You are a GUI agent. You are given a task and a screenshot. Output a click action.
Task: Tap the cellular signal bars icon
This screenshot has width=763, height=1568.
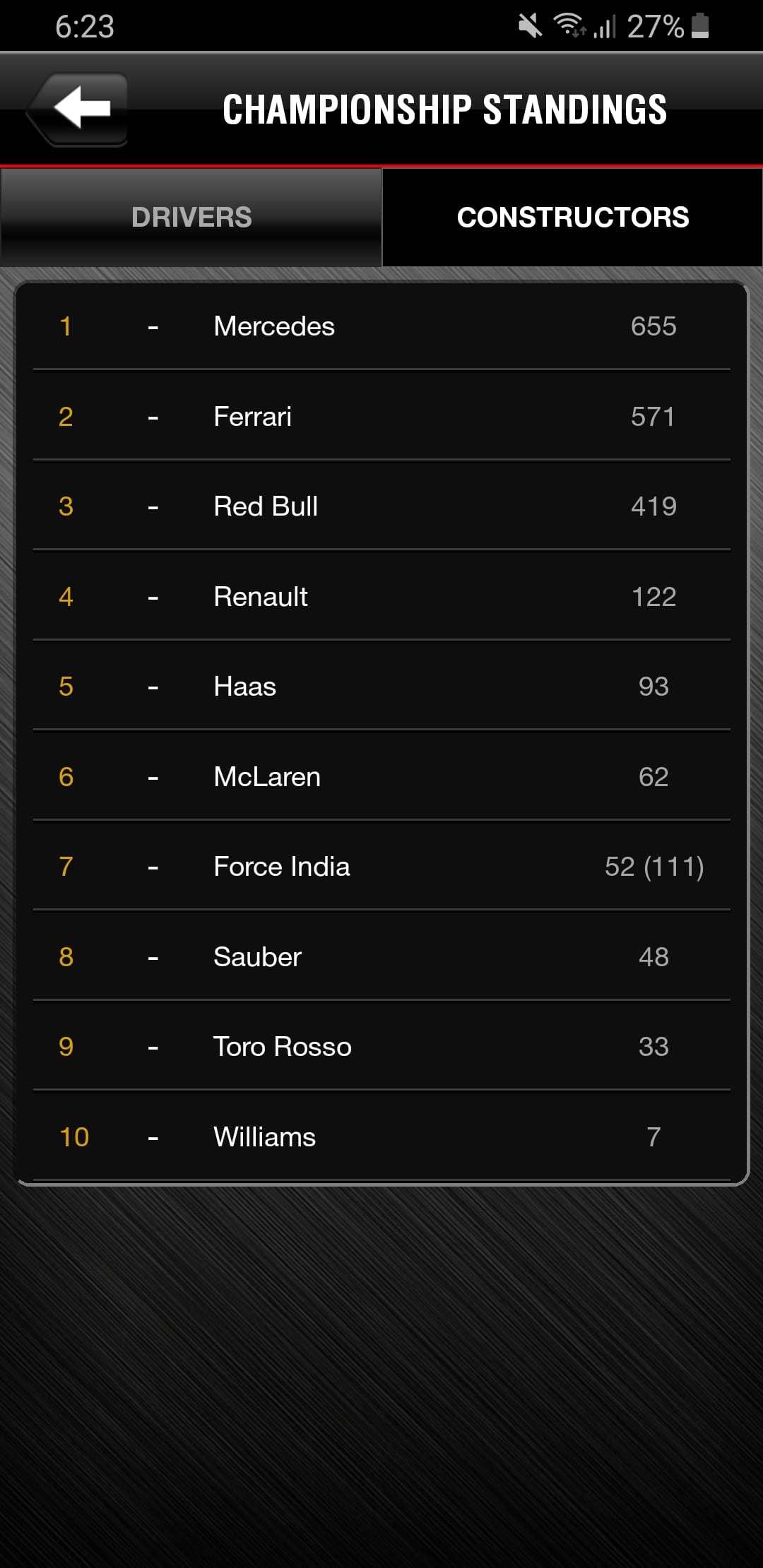(604, 27)
